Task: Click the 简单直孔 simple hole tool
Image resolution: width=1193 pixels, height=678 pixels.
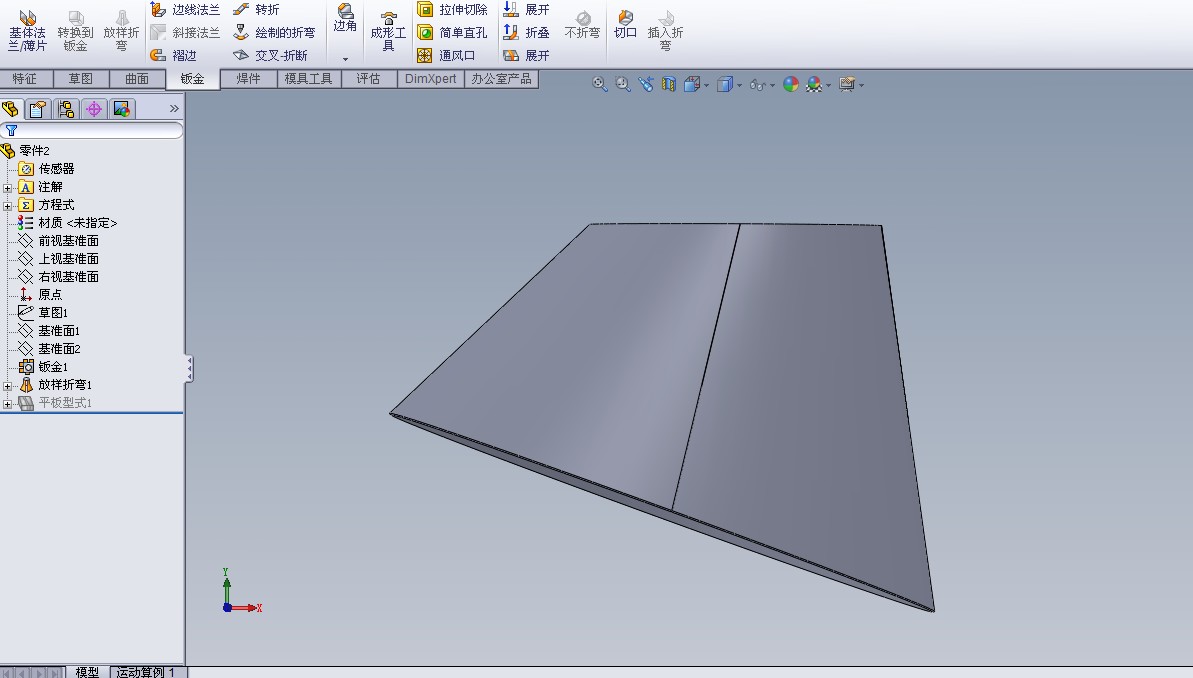Action: (x=452, y=33)
